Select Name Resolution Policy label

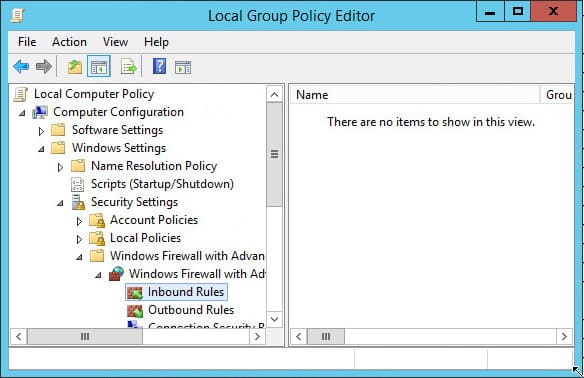tap(154, 166)
